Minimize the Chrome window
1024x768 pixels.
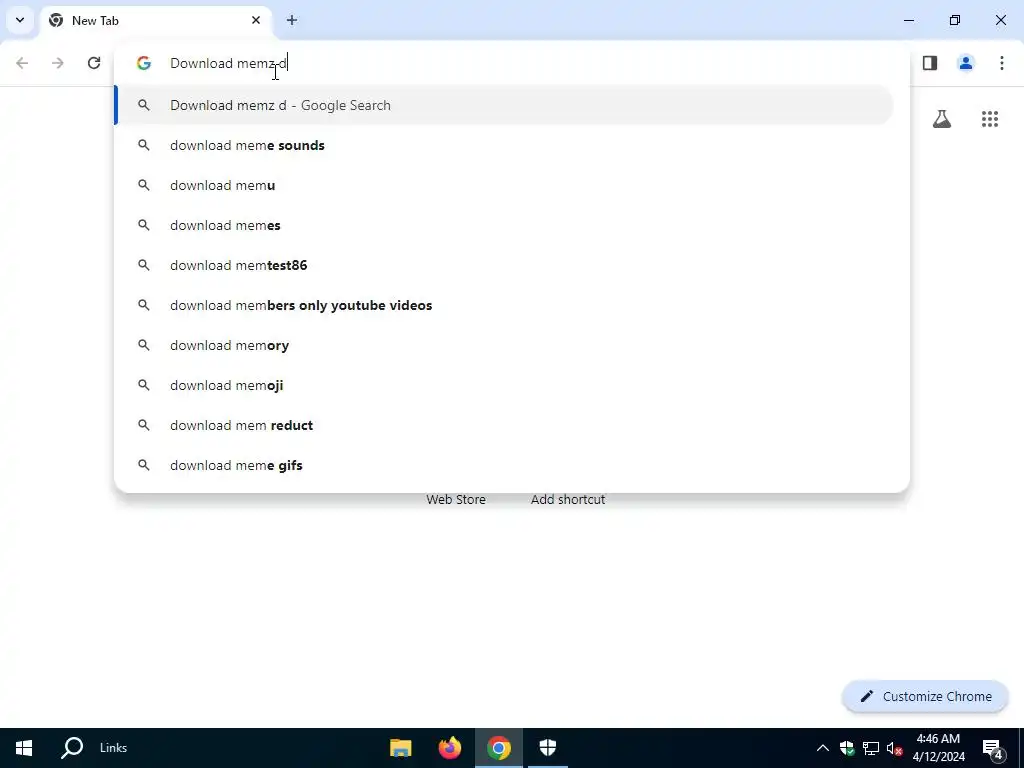click(x=908, y=20)
